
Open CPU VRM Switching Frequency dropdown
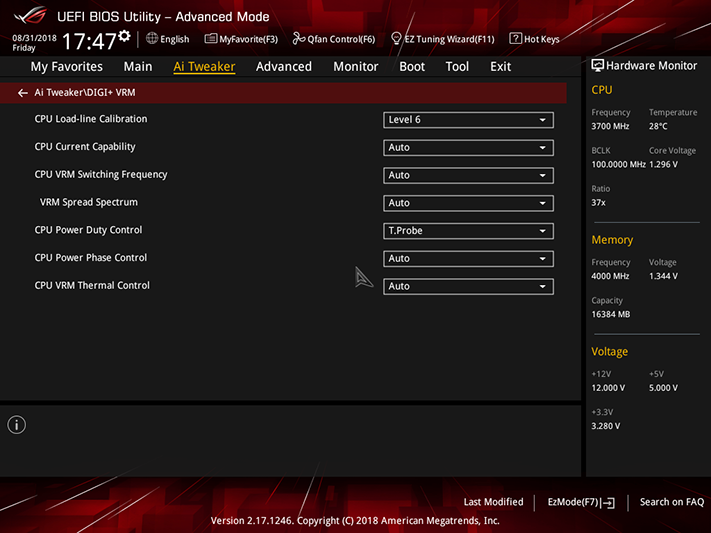(x=468, y=176)
